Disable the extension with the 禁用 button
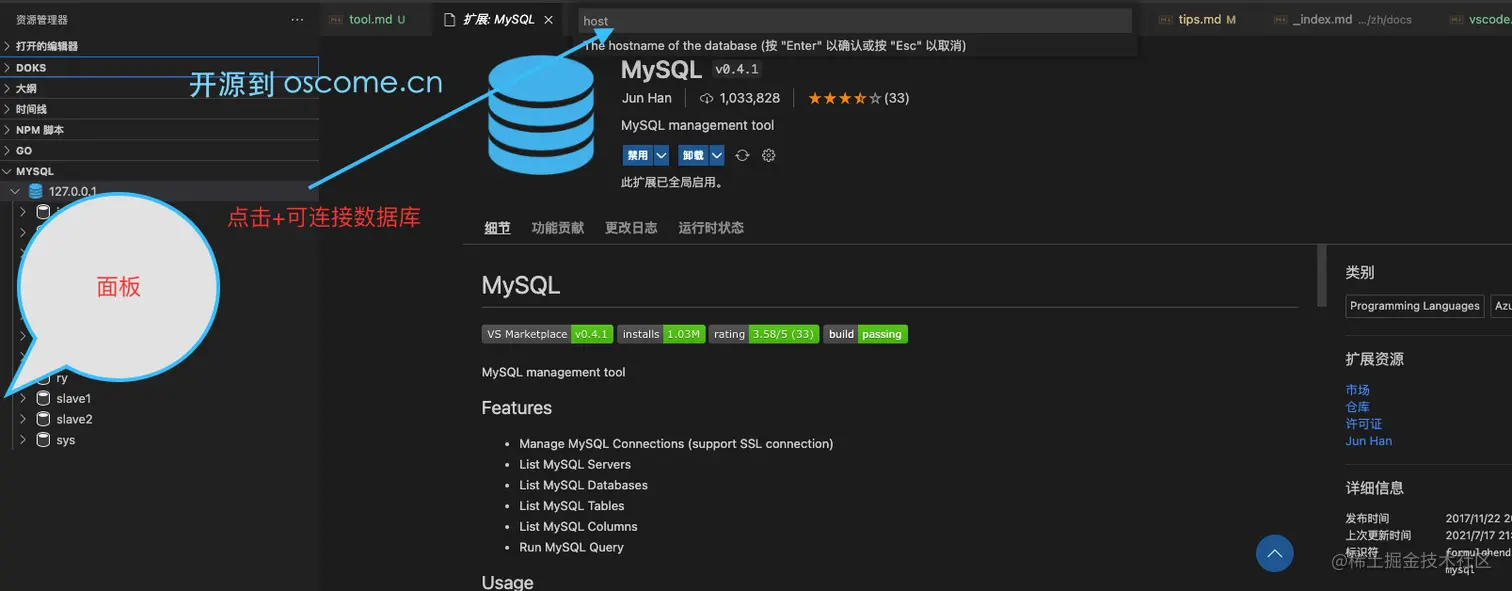 637,155
